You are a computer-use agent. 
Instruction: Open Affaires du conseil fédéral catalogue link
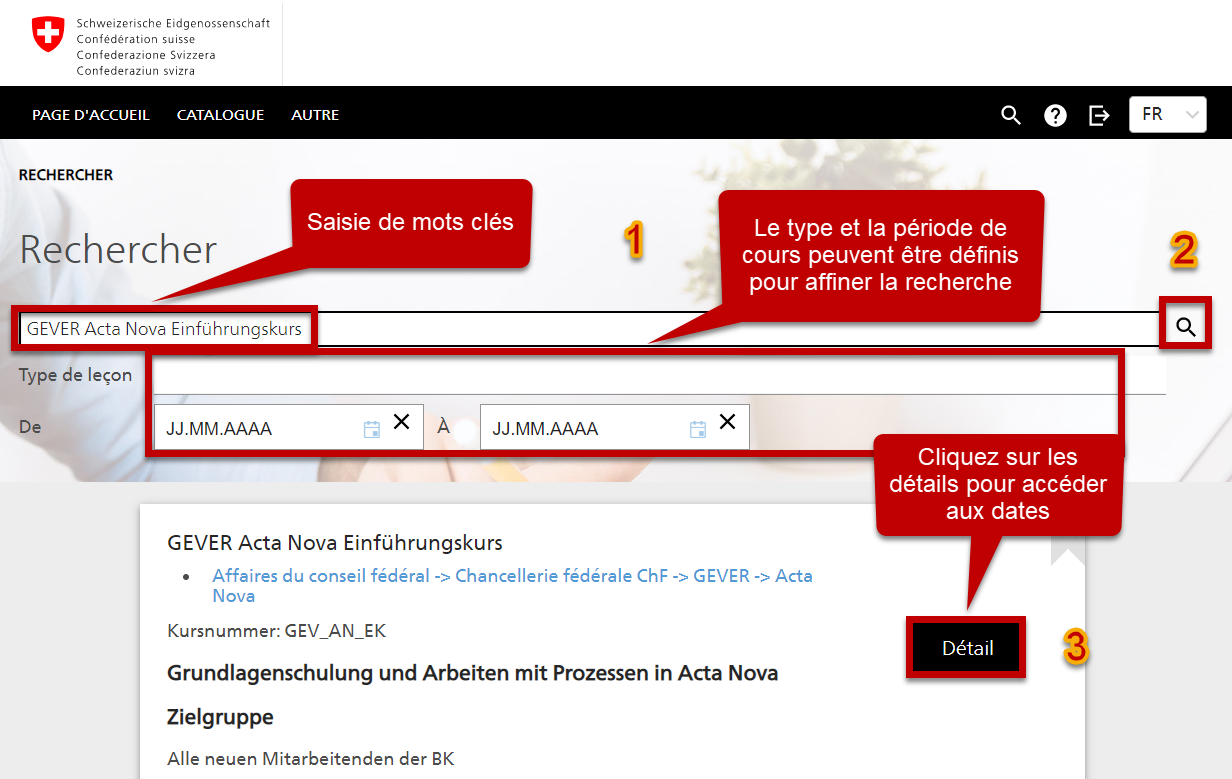click(512, 586)
